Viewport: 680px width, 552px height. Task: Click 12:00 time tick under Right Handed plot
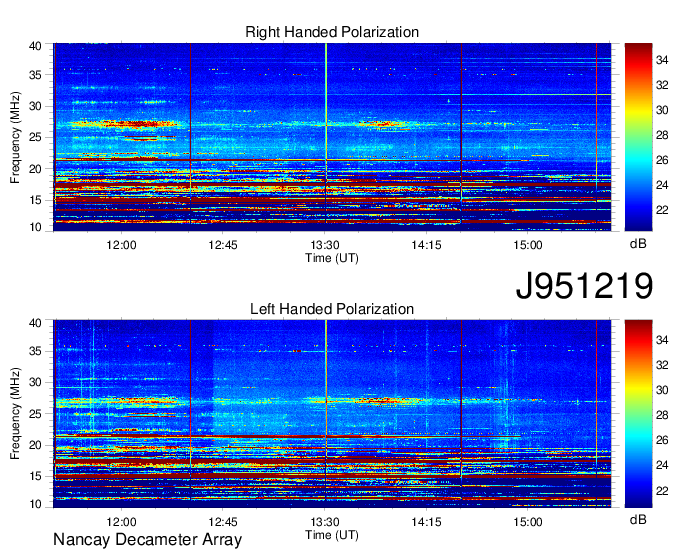tap(121, 245)
